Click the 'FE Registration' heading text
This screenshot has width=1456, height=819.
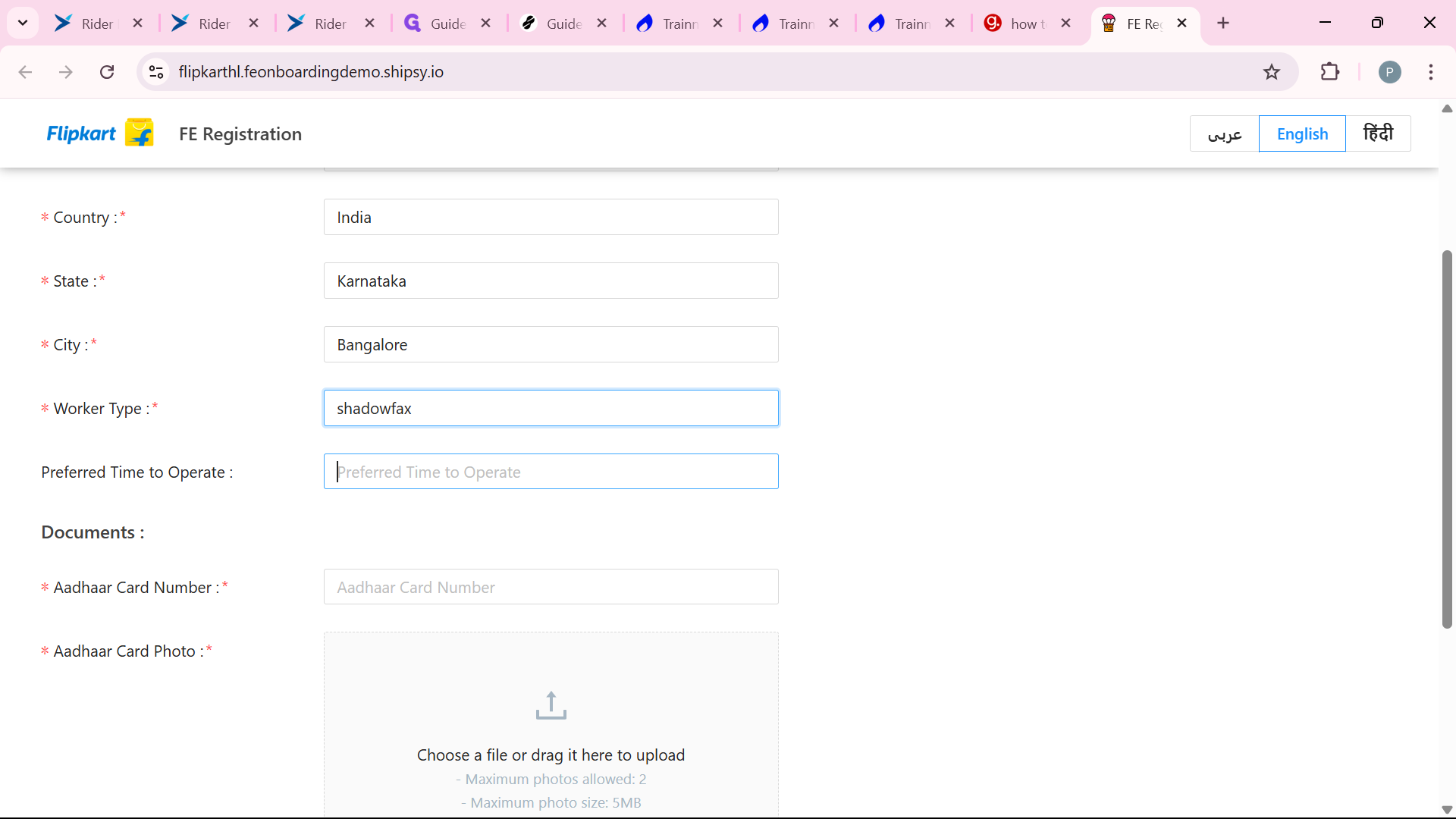point(240,134)
